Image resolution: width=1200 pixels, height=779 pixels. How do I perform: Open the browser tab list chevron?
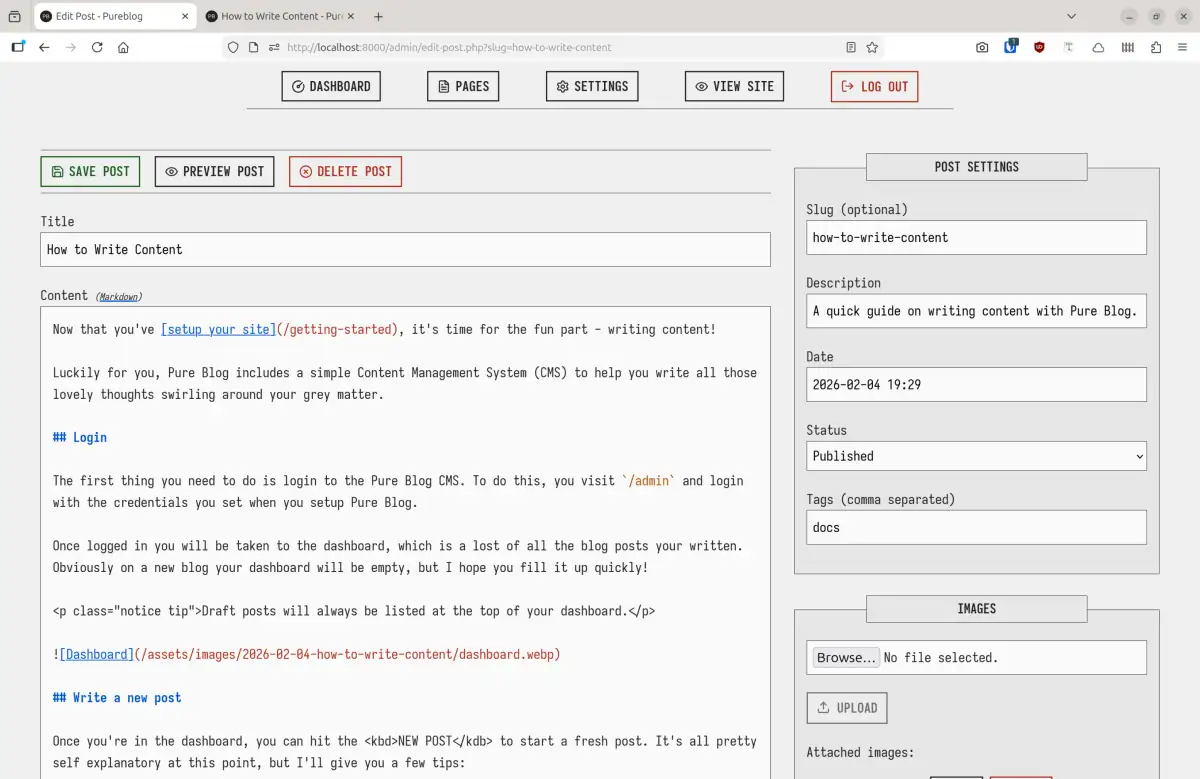(1071, 16)
